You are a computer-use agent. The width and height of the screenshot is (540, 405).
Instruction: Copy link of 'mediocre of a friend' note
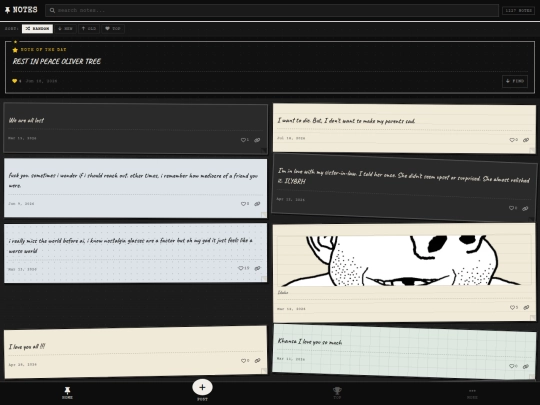coord(257,204)
